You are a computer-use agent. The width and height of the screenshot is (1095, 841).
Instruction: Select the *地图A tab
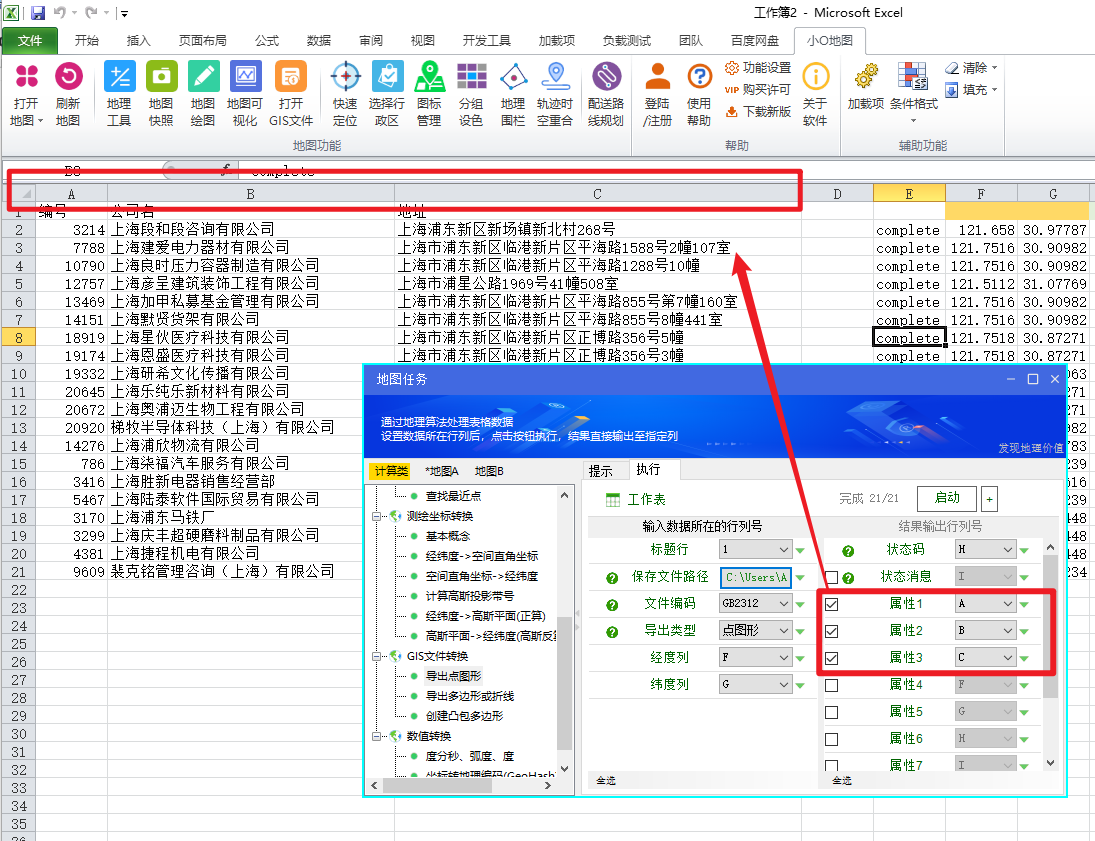point(441,471)
